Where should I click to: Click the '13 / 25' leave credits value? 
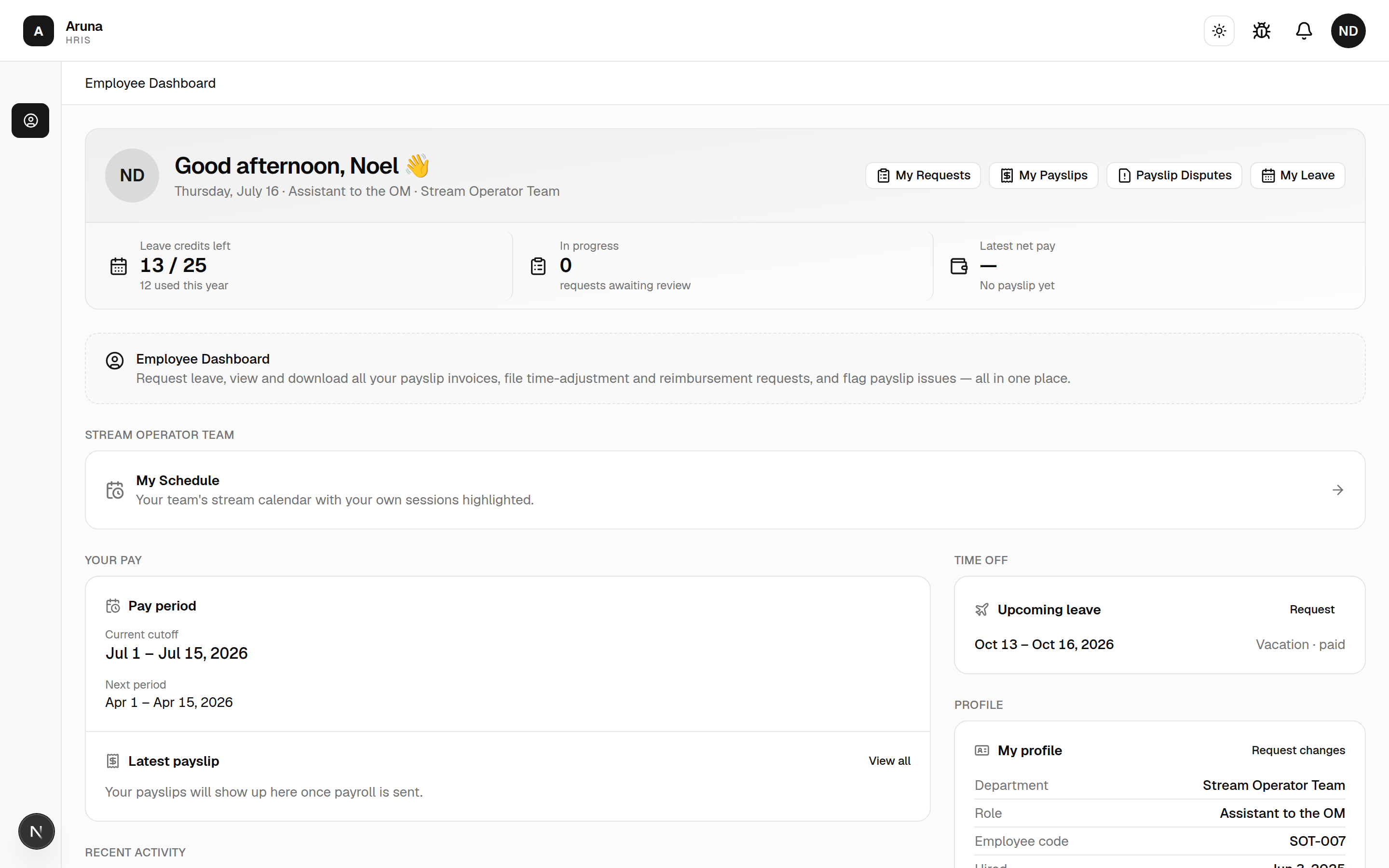[173, 265]
